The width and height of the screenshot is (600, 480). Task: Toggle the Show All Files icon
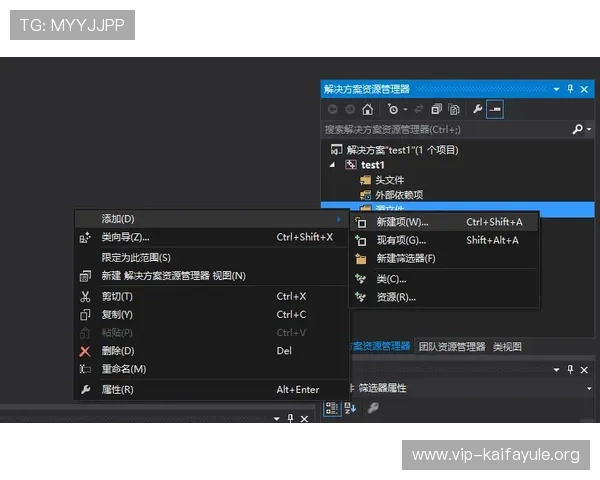pyautogui.click(x=454, y=109)
